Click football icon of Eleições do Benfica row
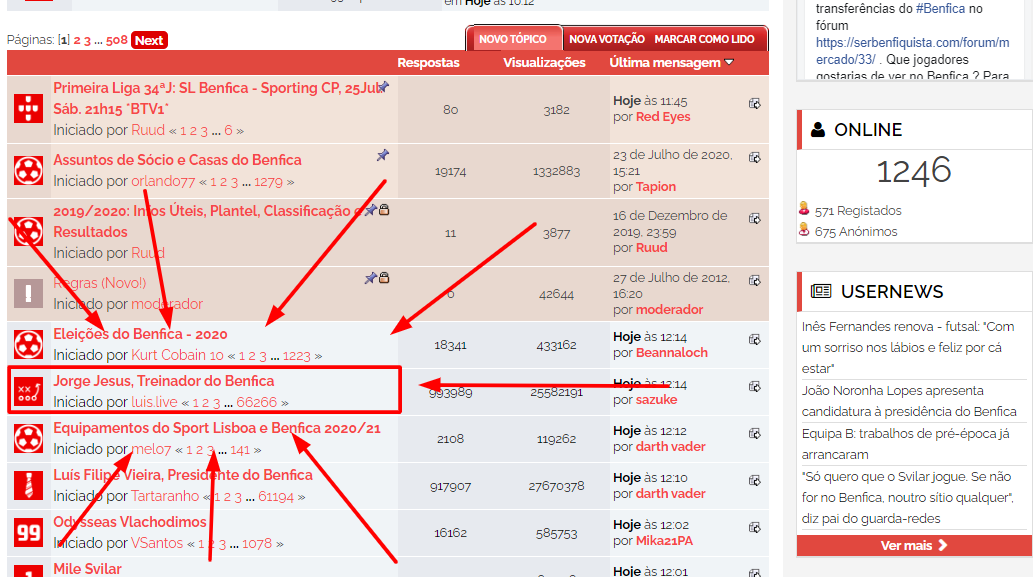 [x=28, y=344]
